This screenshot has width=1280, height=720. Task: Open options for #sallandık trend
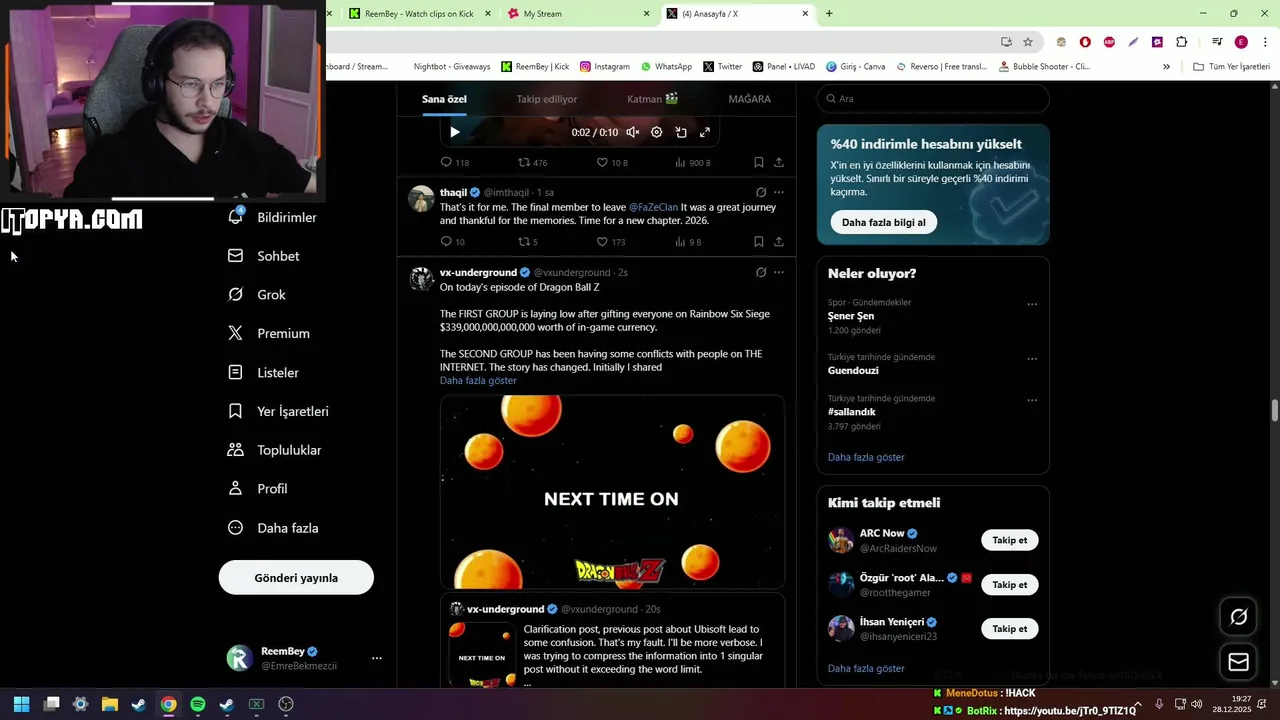coord(1032,400)
